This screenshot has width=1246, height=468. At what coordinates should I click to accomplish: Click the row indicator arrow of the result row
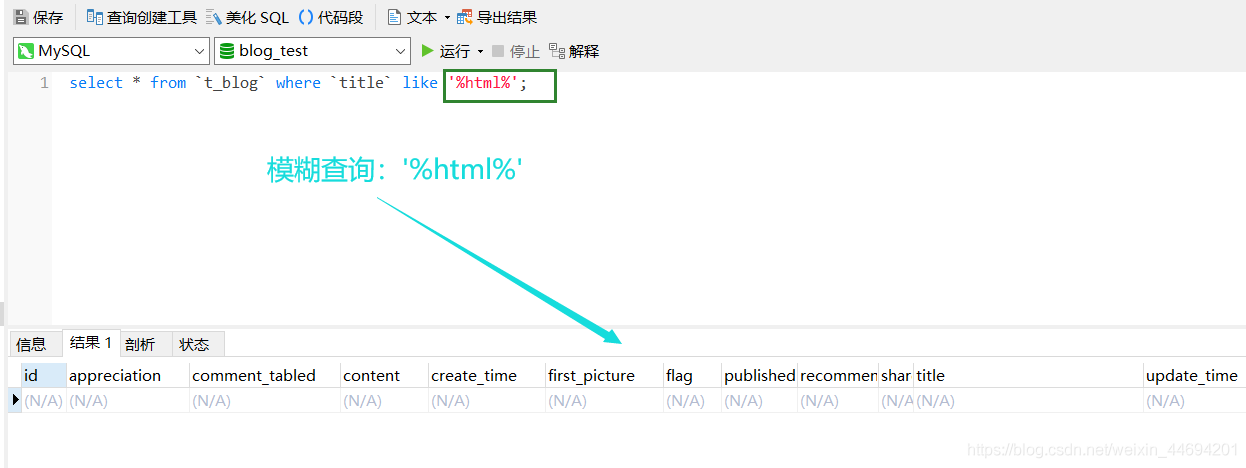(x=15, y=400)
